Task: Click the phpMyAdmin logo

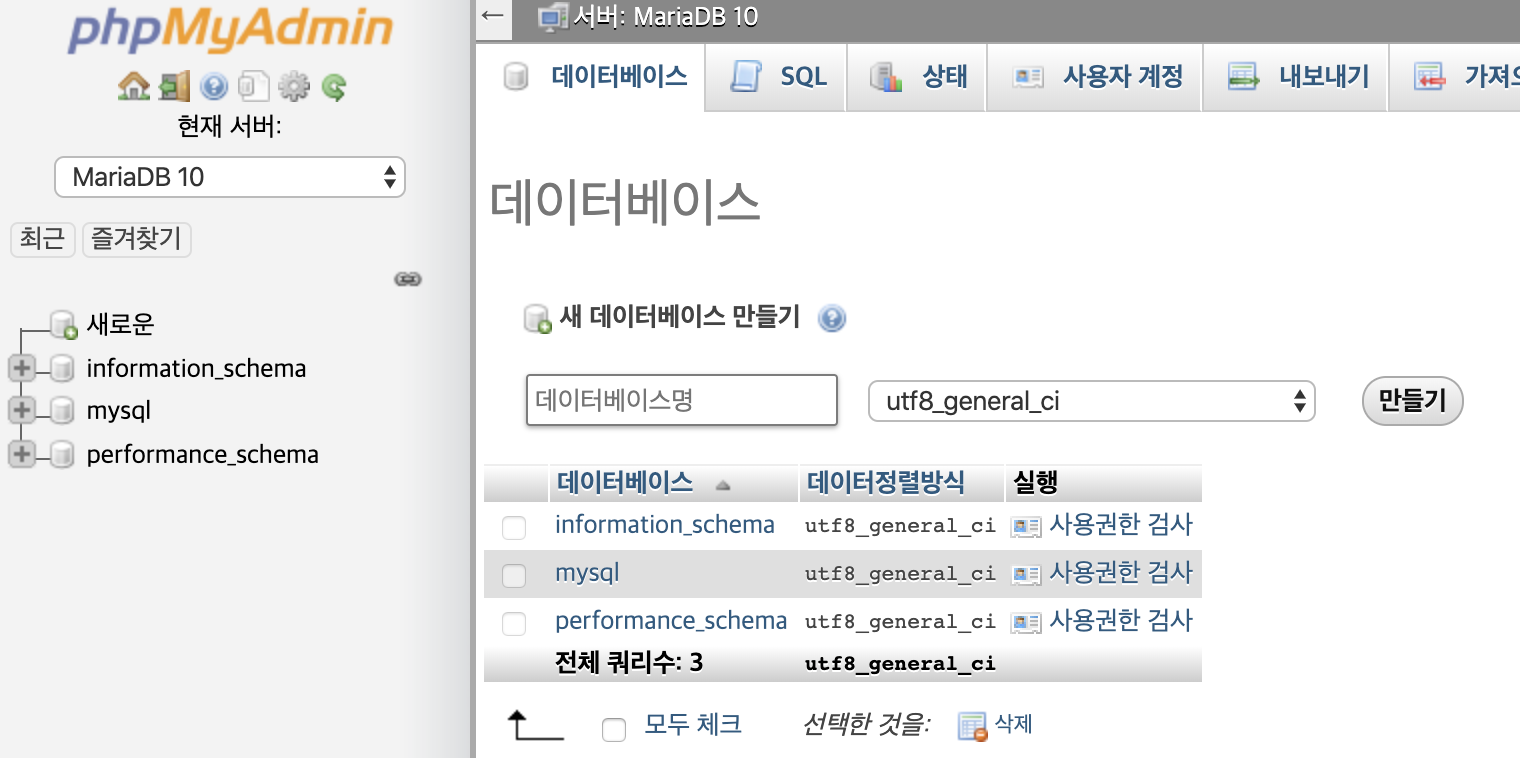Action: tap(231, 32)
